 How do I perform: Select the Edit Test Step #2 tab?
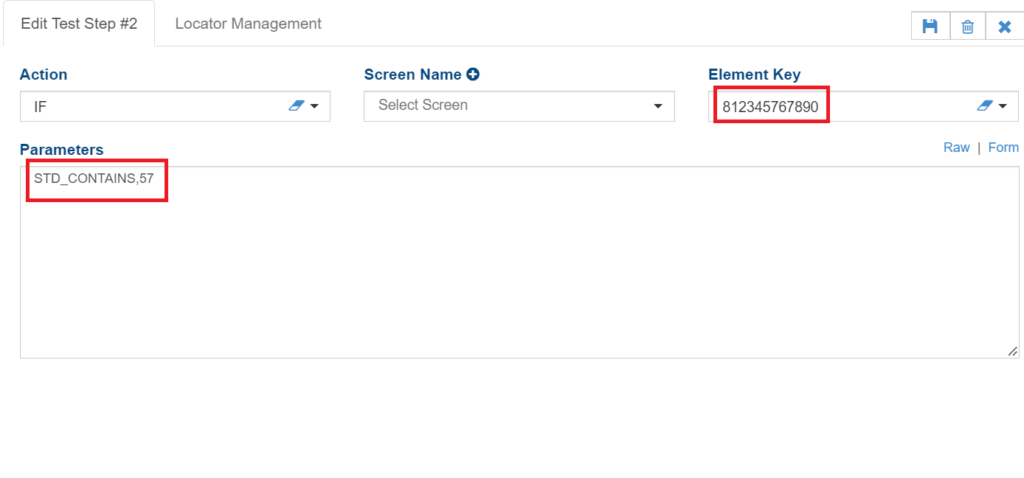click(79, 23)
